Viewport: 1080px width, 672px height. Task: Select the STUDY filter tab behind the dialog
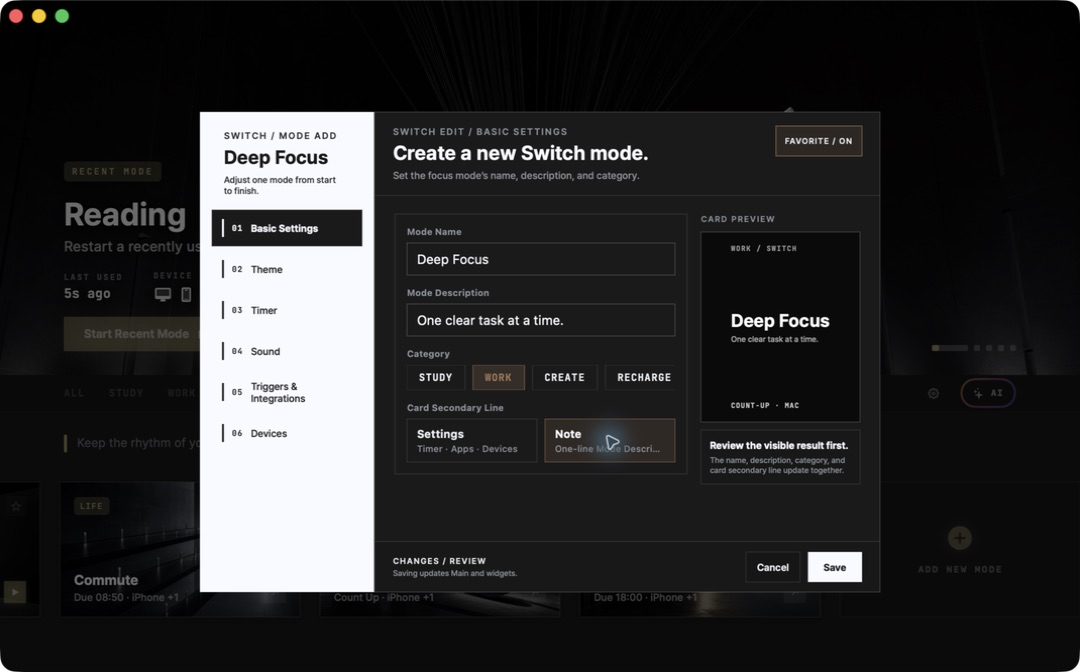(x=126, y=393)
